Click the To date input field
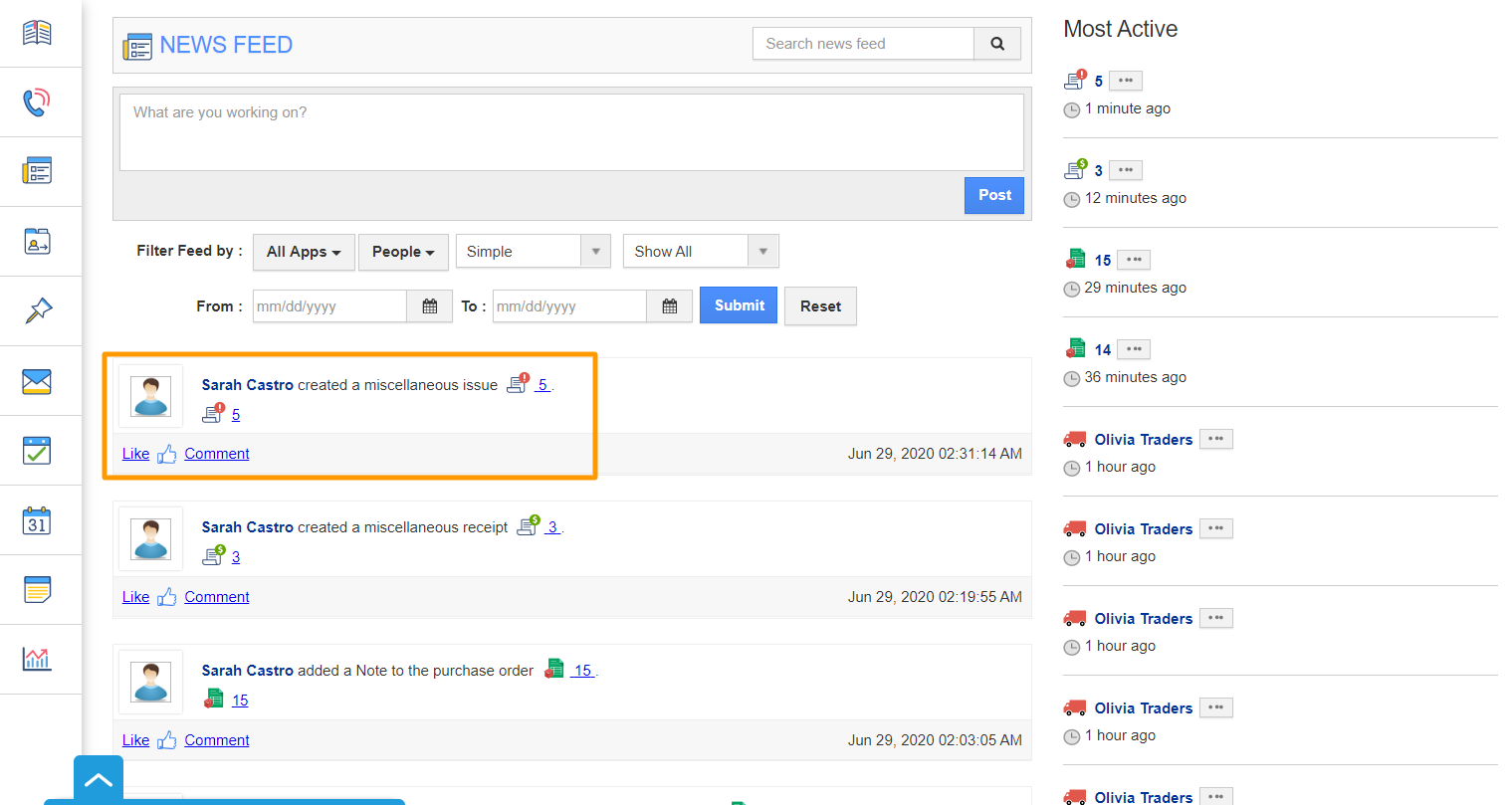The width and height of the screenshot is (1512, 805). [569, 306]
